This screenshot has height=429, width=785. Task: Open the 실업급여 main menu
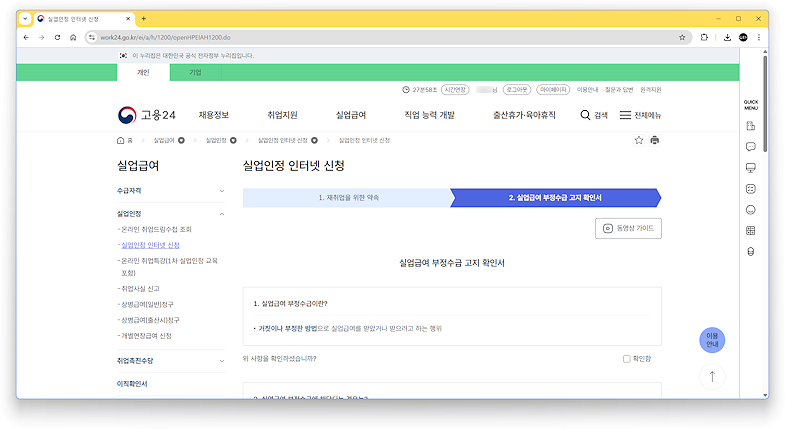click(351, 115)
